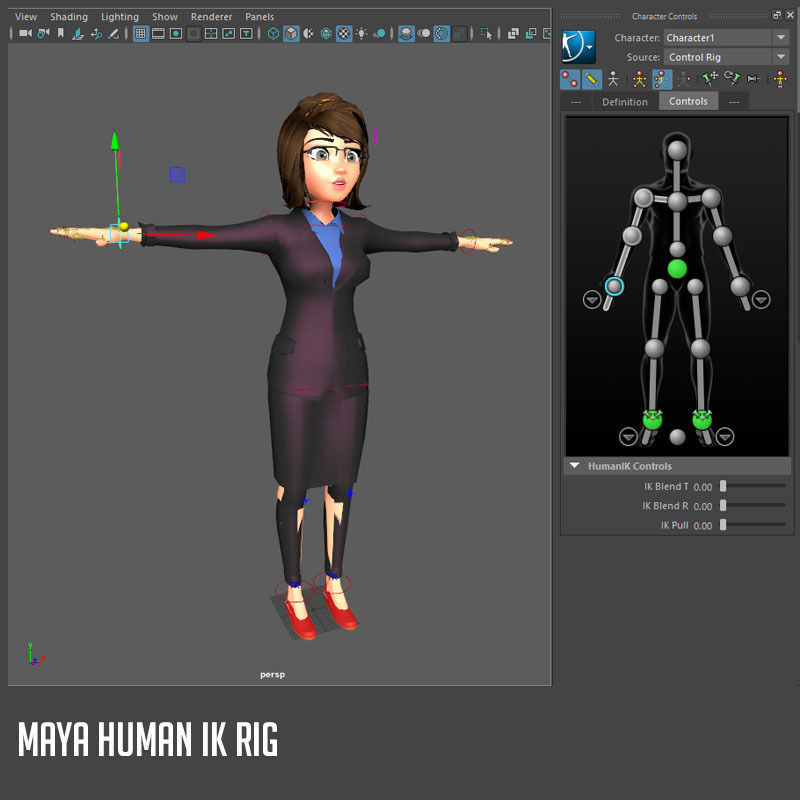Click the Field Chart icon
The width and height of the screenshot is (800, 800).
(211, 34)
